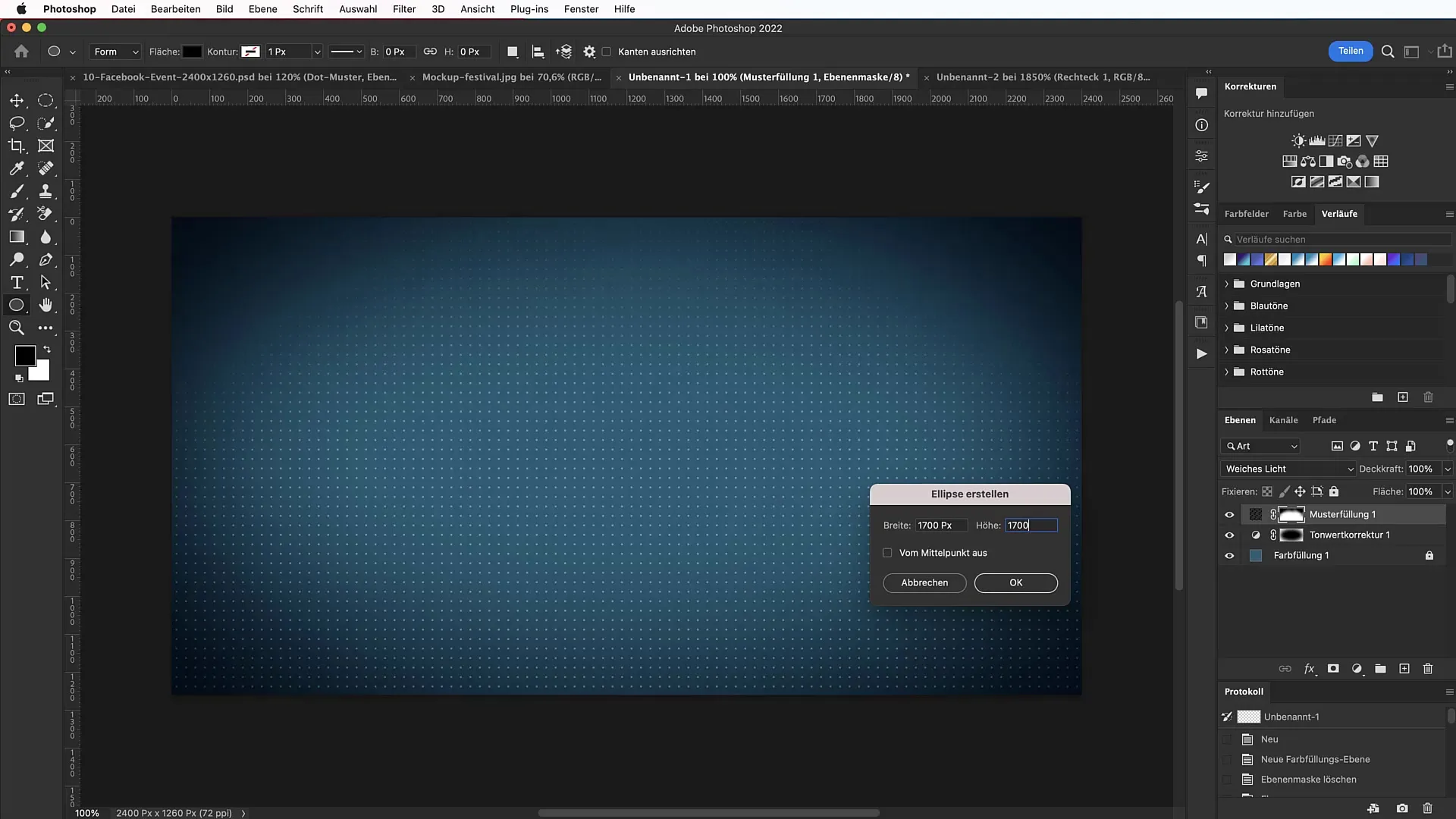
Task: Click the Zoom tool in toolbar
Action: (x=17, y=328)
